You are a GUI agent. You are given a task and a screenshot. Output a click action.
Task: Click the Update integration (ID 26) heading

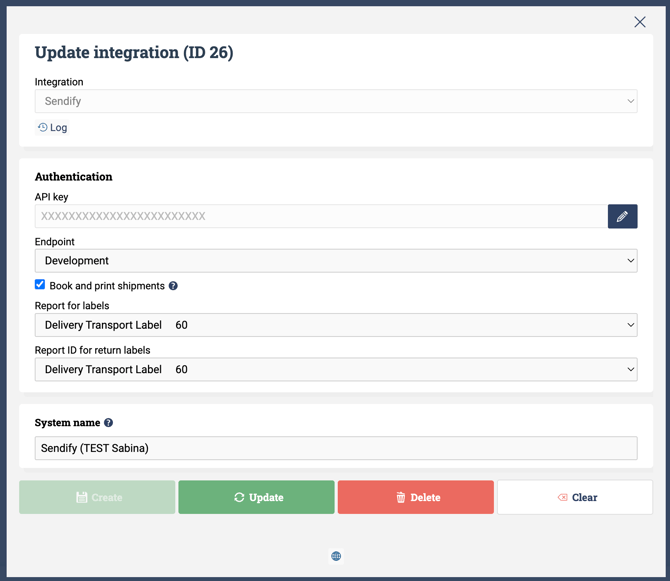134,53
